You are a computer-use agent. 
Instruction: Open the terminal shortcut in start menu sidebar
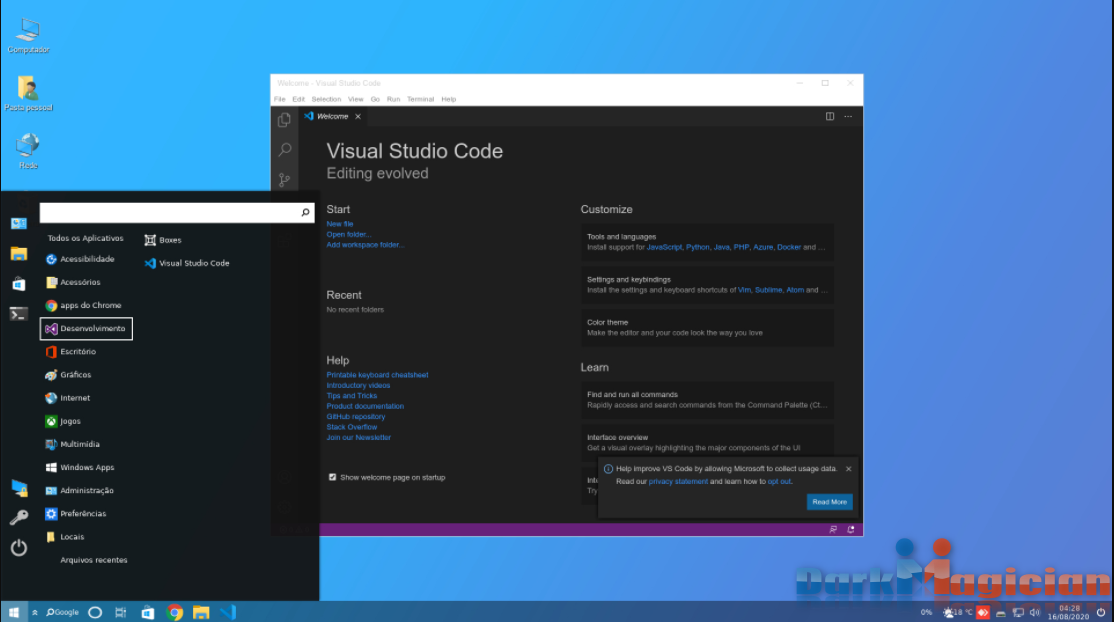point(18,313)
